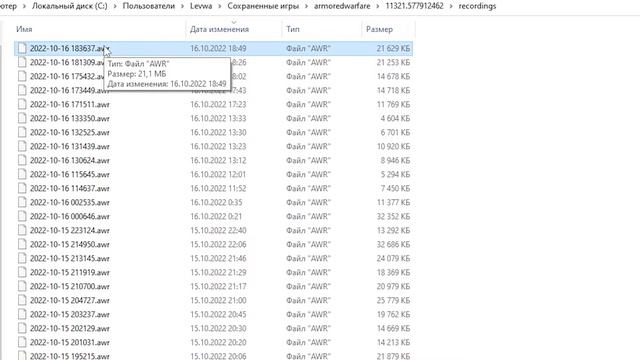Click file icon of 2022-10-16 131439.awr

[x=22, y=146]
